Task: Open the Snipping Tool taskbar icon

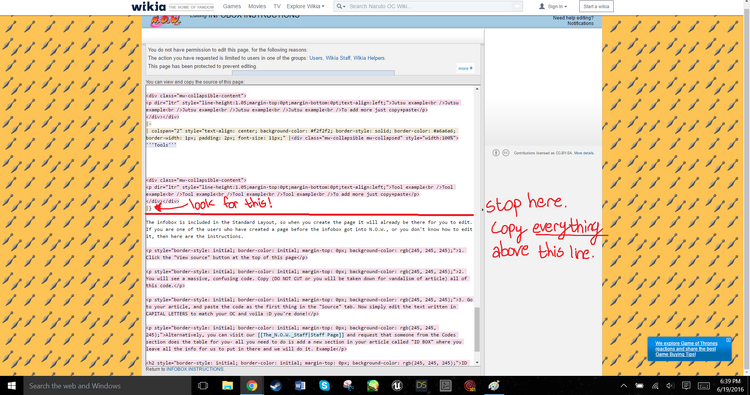Action: (x=348, y=385)
